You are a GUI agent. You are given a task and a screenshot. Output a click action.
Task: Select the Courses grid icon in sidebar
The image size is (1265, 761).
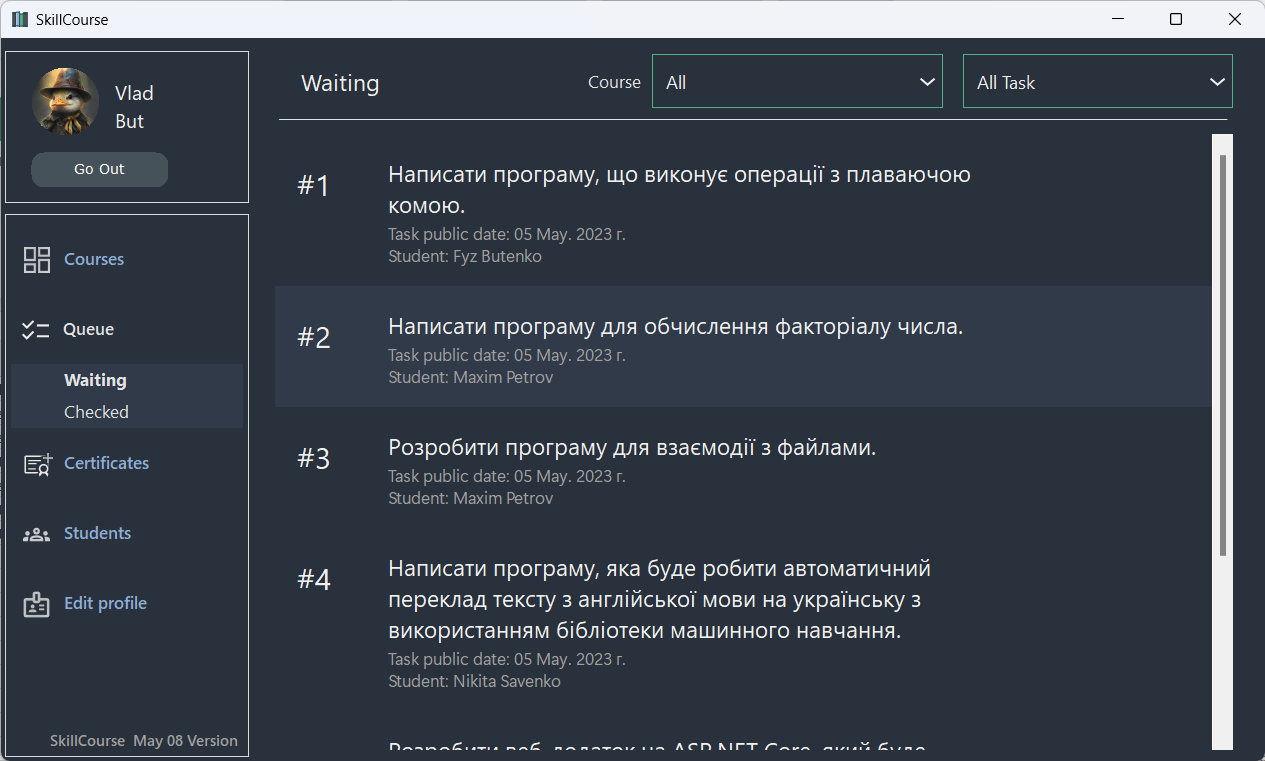tap(36, 258)
